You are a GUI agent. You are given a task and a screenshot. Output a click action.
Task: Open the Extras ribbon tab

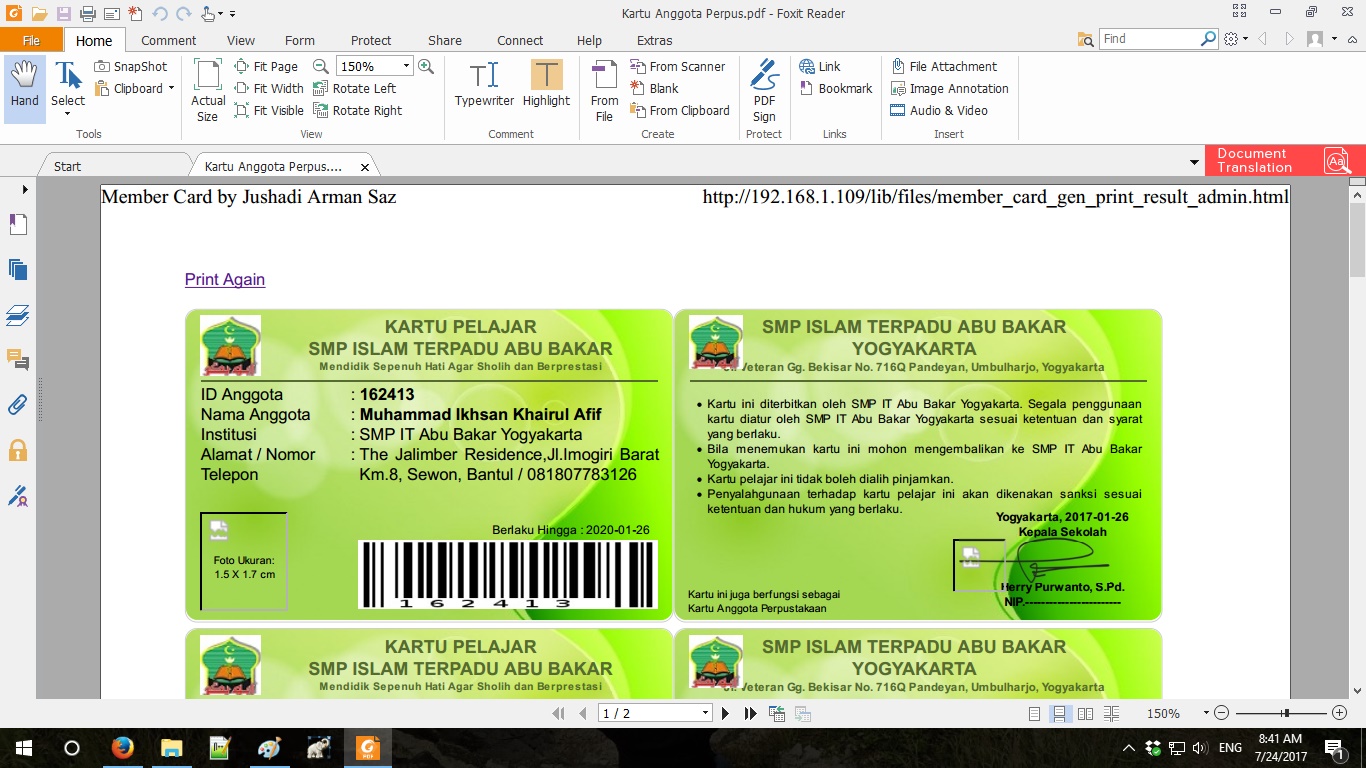[x=655, y=40]
